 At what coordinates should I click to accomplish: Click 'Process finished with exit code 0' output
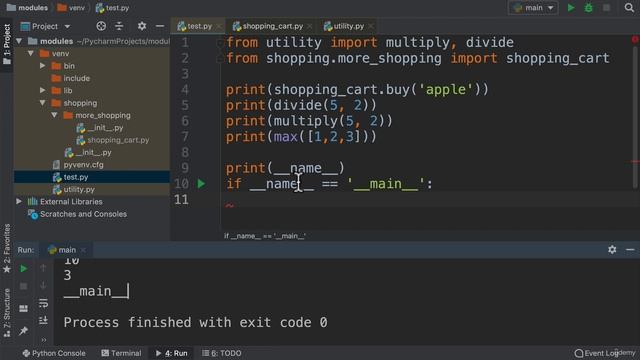click(196, 322)
